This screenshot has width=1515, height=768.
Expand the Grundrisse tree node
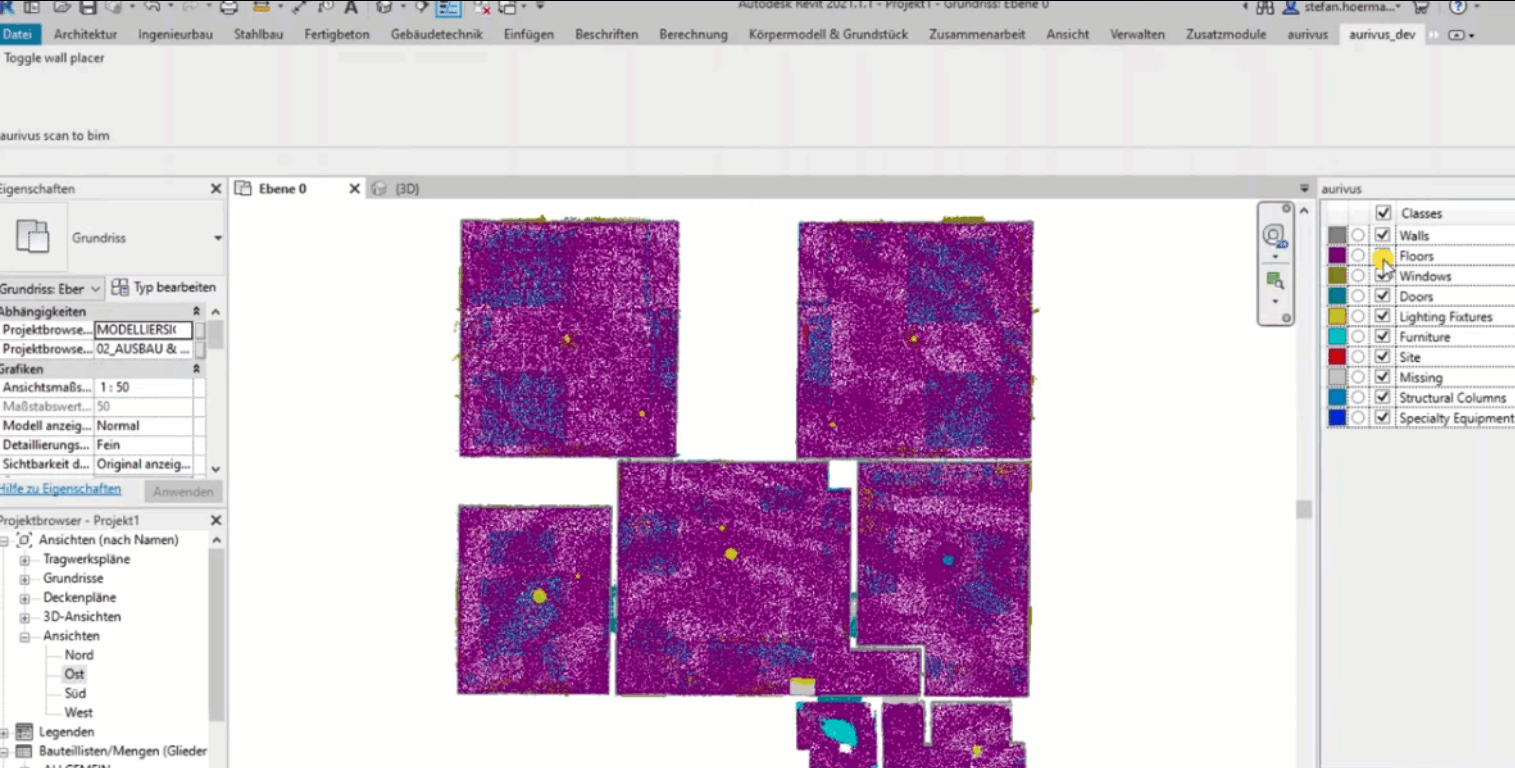[25, 579]
